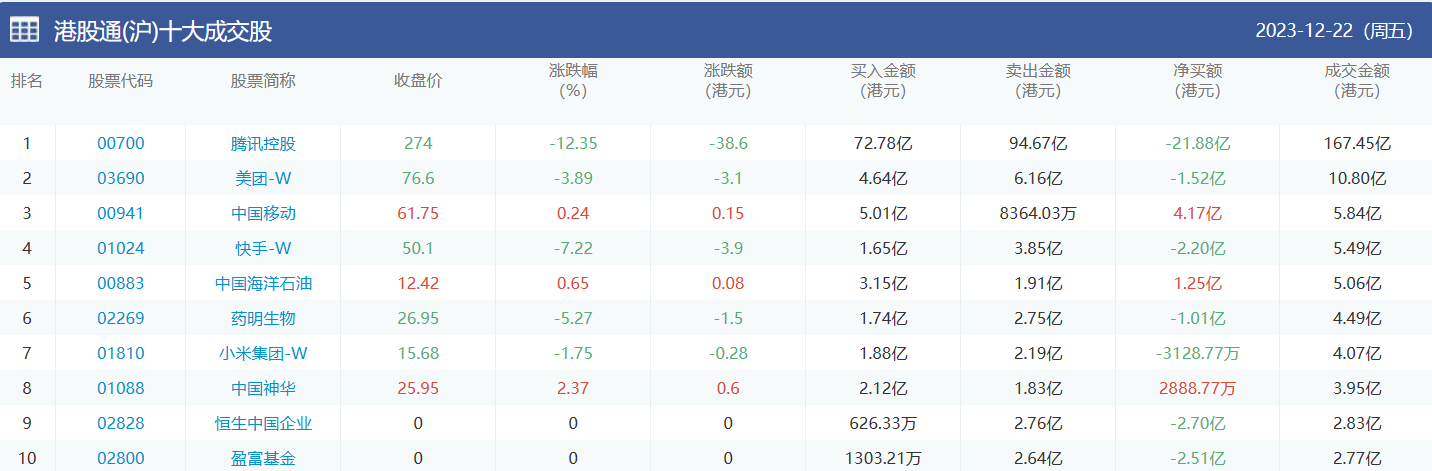Open 恒生中国企业 fund link
Screen dimensions: 1432x471
(263, 423)
